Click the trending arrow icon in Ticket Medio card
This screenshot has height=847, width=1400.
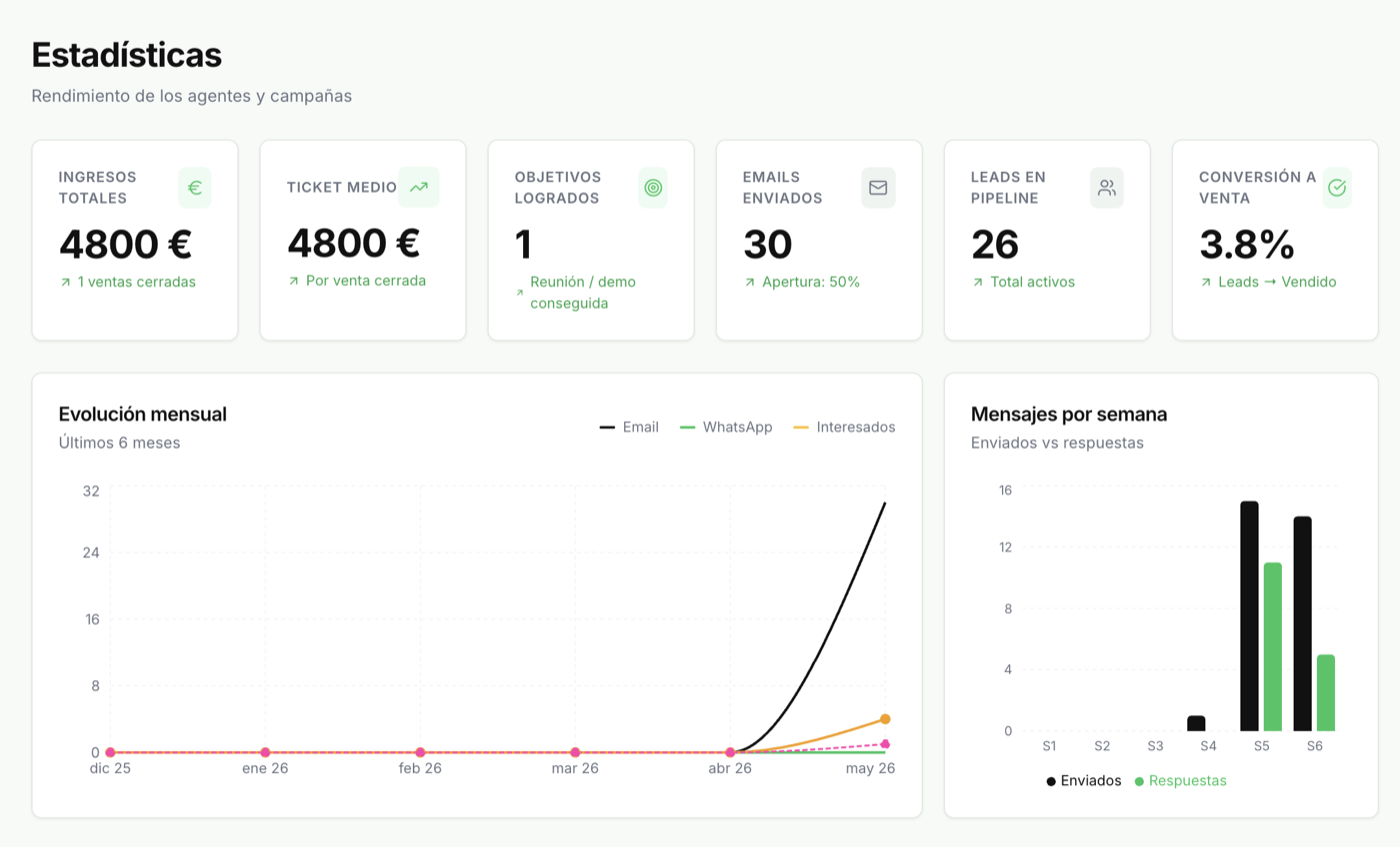[419, 187]
